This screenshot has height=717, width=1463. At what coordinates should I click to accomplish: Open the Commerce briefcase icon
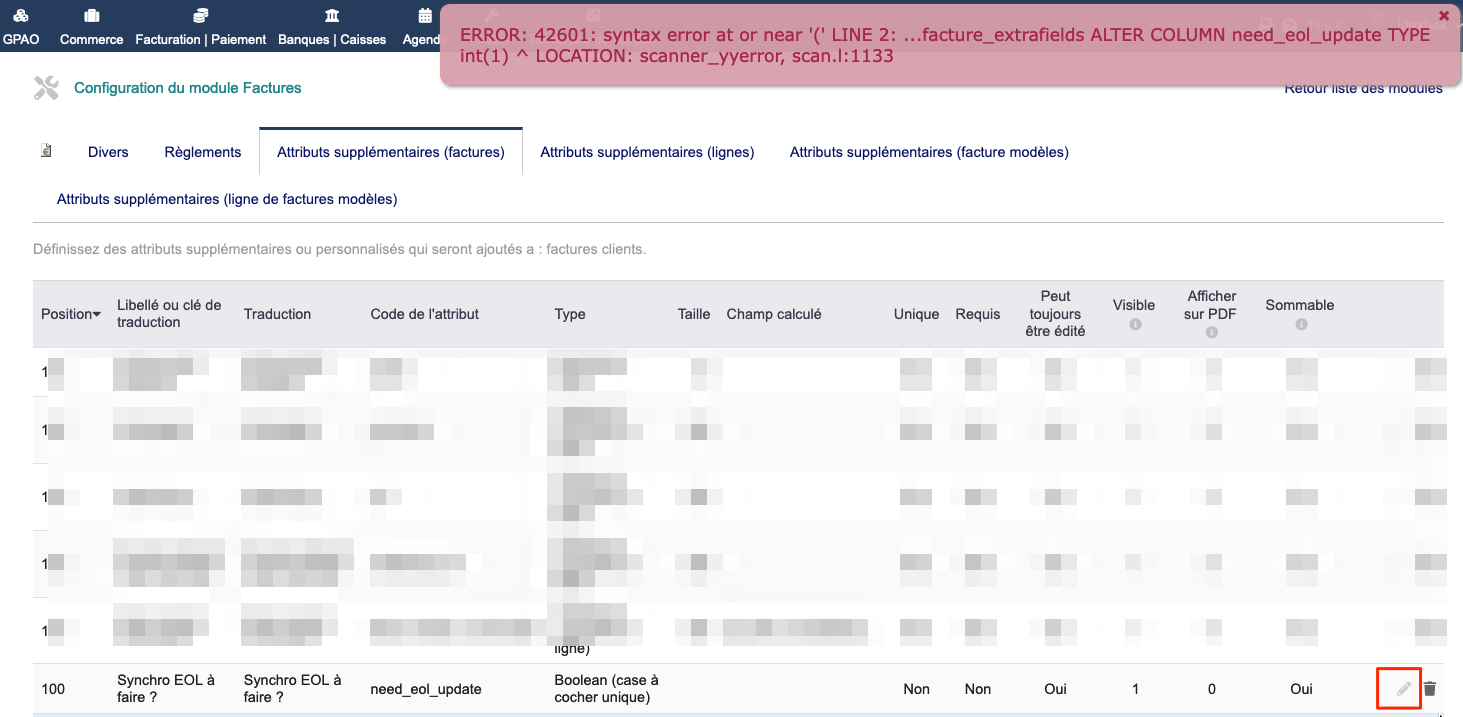point(91,15)
